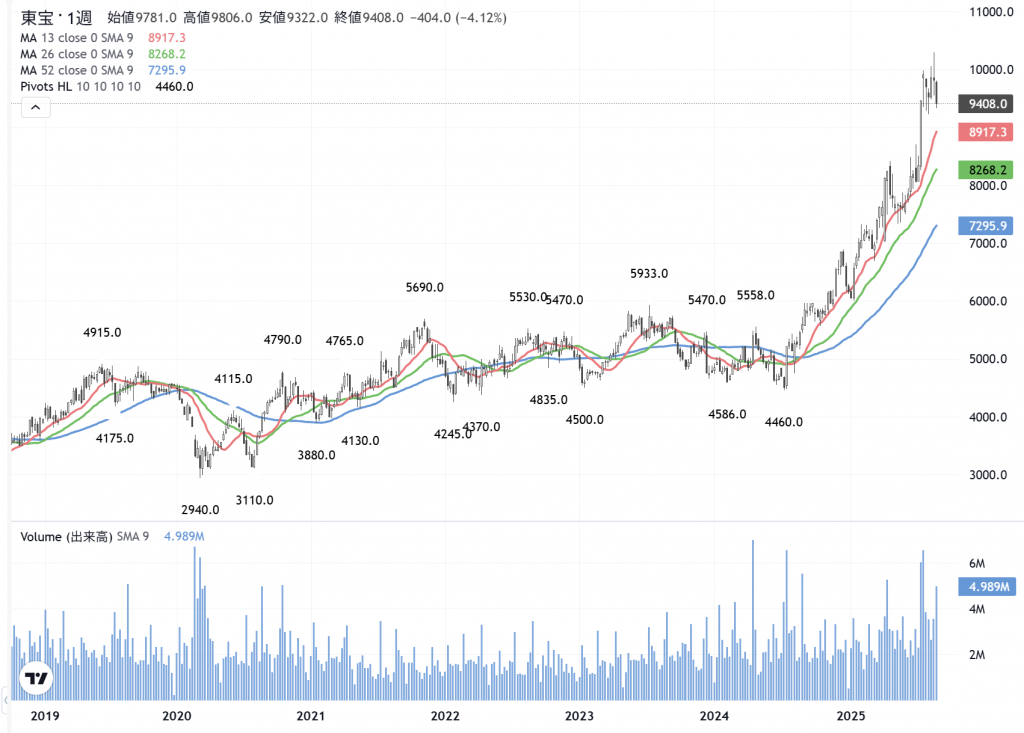
Task: Click the −404.0 (−4.12%) change value
Action: pos(458,18)
